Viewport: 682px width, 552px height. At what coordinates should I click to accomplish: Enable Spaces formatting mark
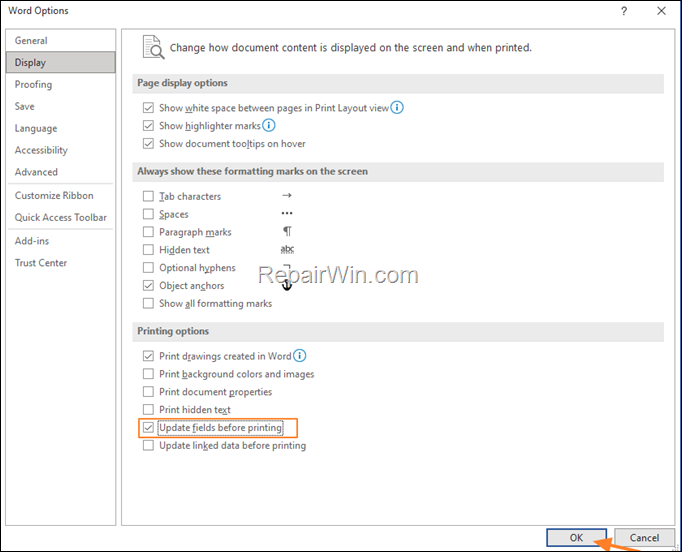tap(148, 214)
